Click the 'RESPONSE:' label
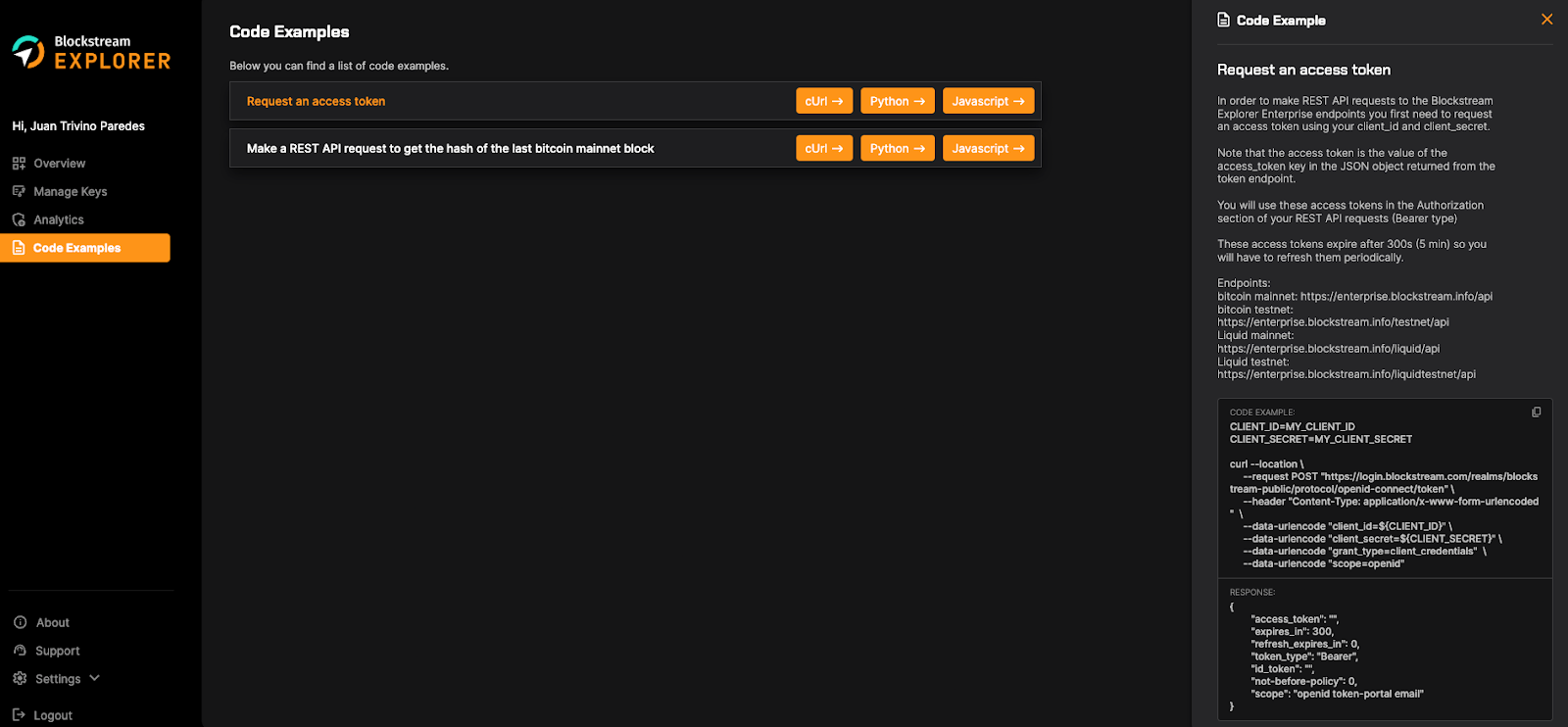This screenshot has height=727, width=1568. click(x=1252, y=593)
